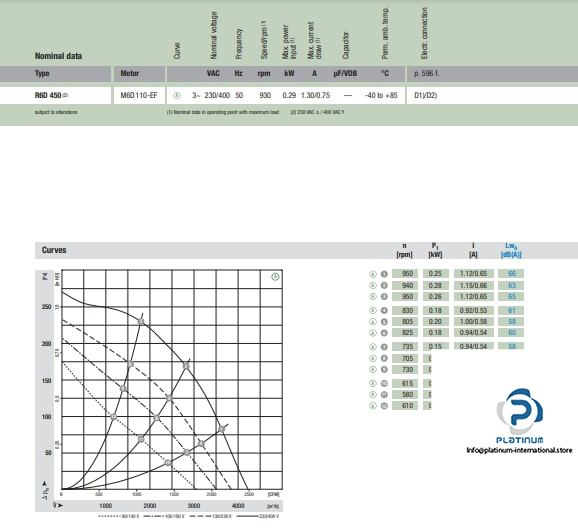Click the 705 rpm value cell
578x532 pixels.
point(405,358)
